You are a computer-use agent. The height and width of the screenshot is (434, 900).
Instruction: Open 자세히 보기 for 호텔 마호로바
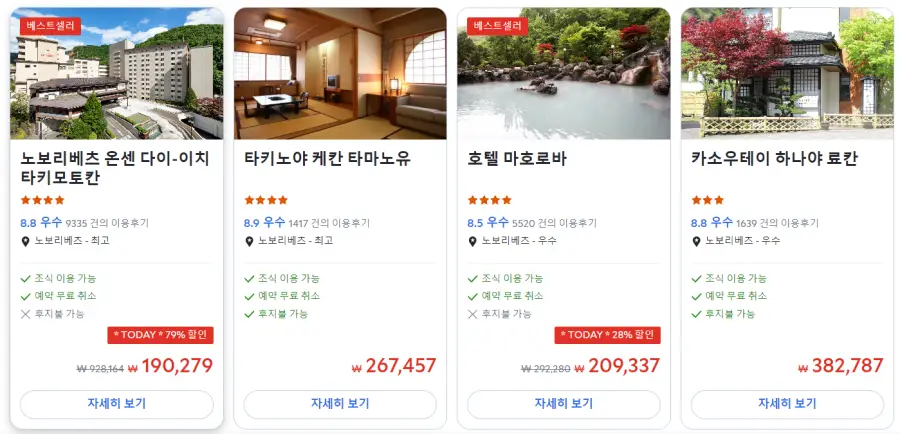coord(564,404)
